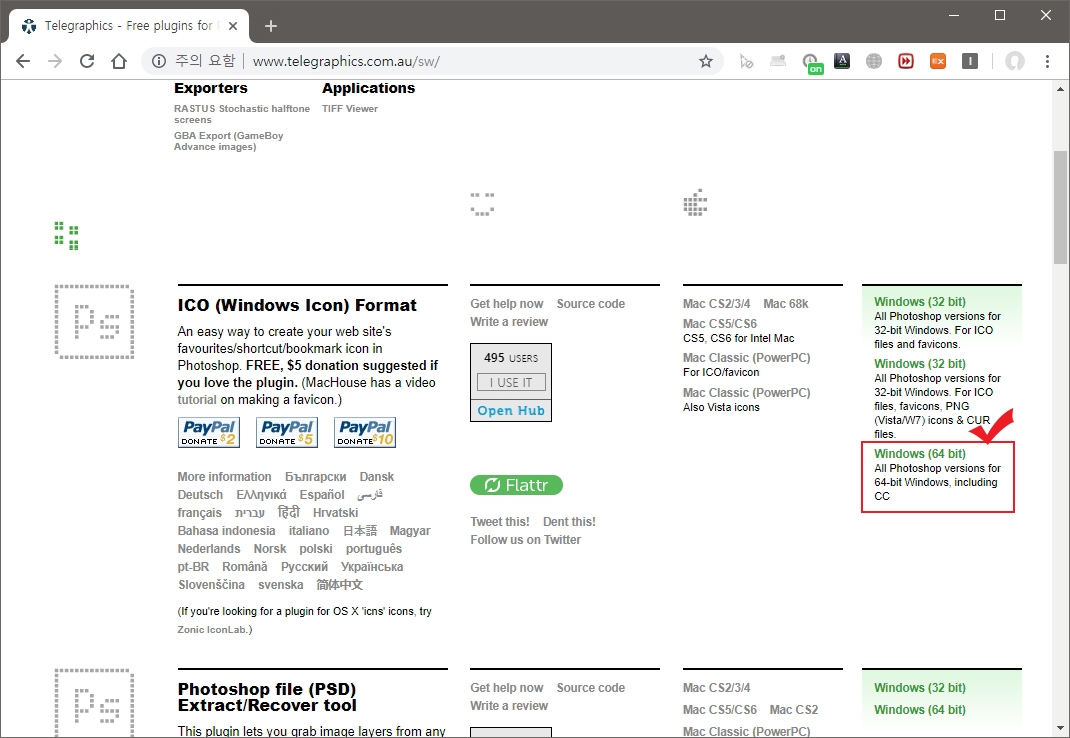Reload the Telegraphics page

87,61
